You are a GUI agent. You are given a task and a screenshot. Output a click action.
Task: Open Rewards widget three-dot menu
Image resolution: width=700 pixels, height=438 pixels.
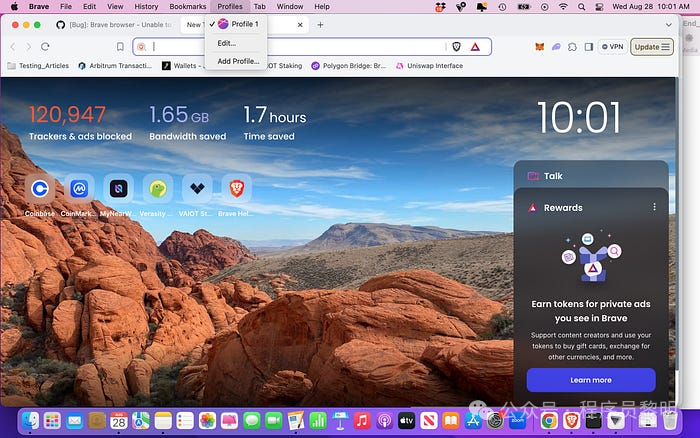654,207
